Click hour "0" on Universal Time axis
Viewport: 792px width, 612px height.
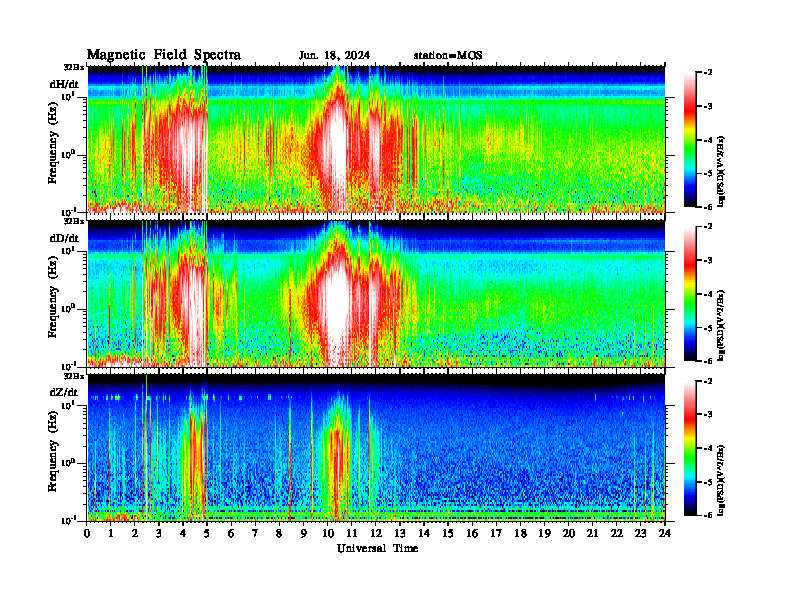coord(87,534)
